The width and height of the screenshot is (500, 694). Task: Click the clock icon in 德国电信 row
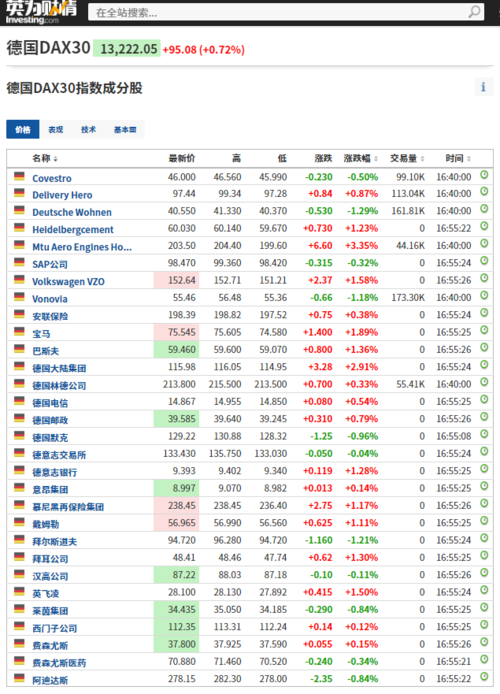pyautogui.click(x=484, y=400)
